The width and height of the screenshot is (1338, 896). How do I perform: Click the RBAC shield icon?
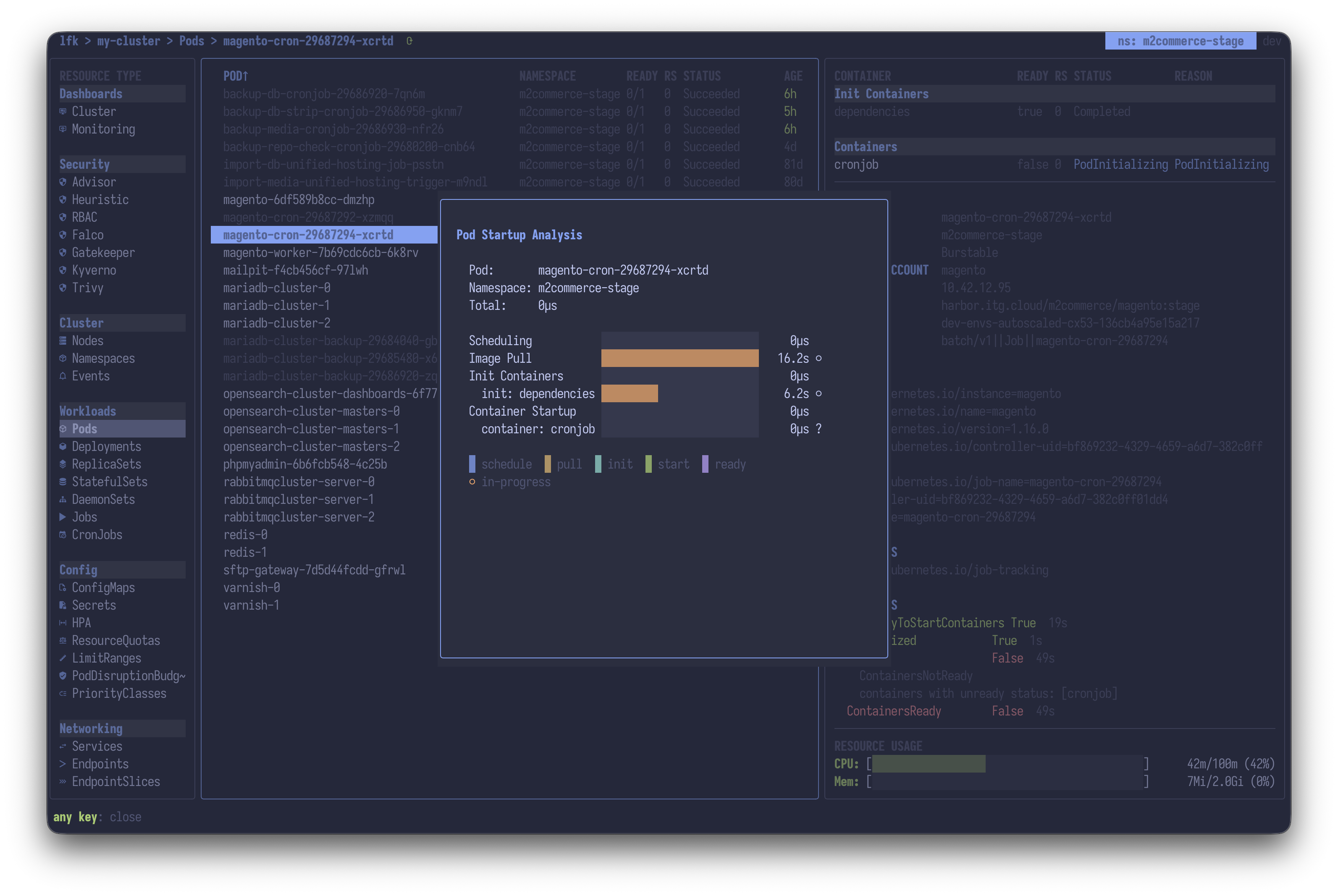coord(63,217)
